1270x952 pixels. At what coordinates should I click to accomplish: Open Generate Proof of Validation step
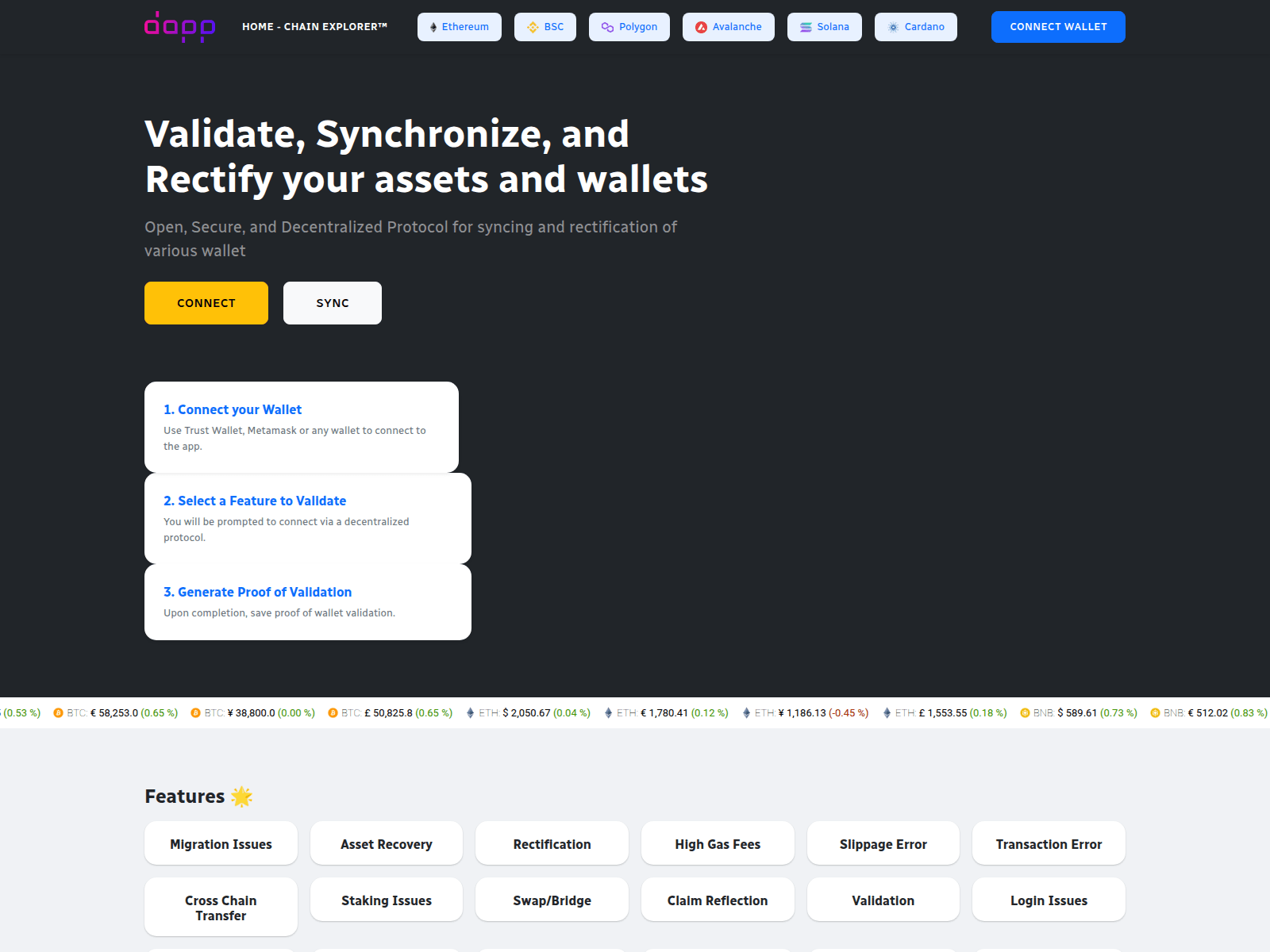coord(257,592)
